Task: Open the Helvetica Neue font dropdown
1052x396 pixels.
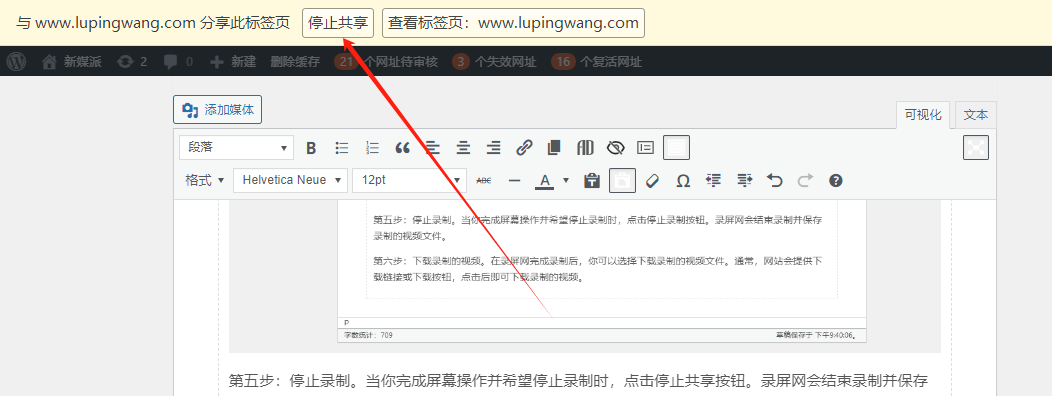Action: (x=291, y=181)
